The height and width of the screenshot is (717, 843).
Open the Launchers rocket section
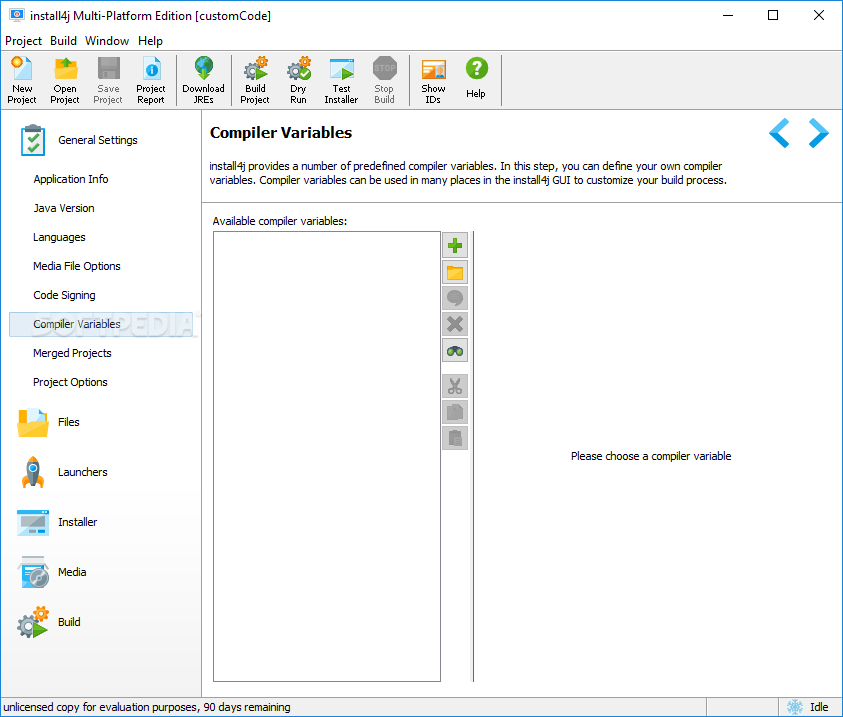[x=63, y=472]
